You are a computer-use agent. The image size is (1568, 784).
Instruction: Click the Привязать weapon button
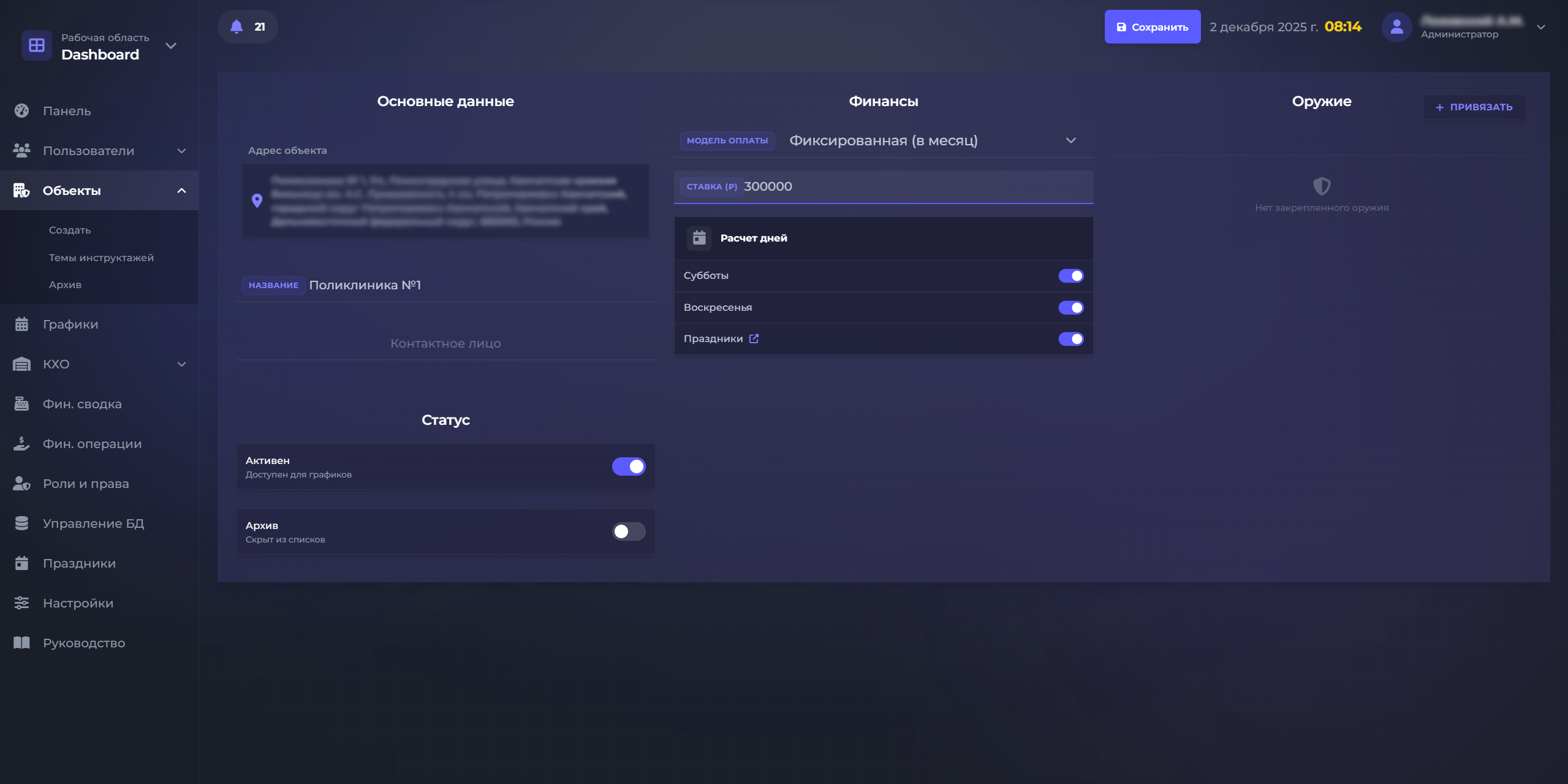click(1474, 107)
